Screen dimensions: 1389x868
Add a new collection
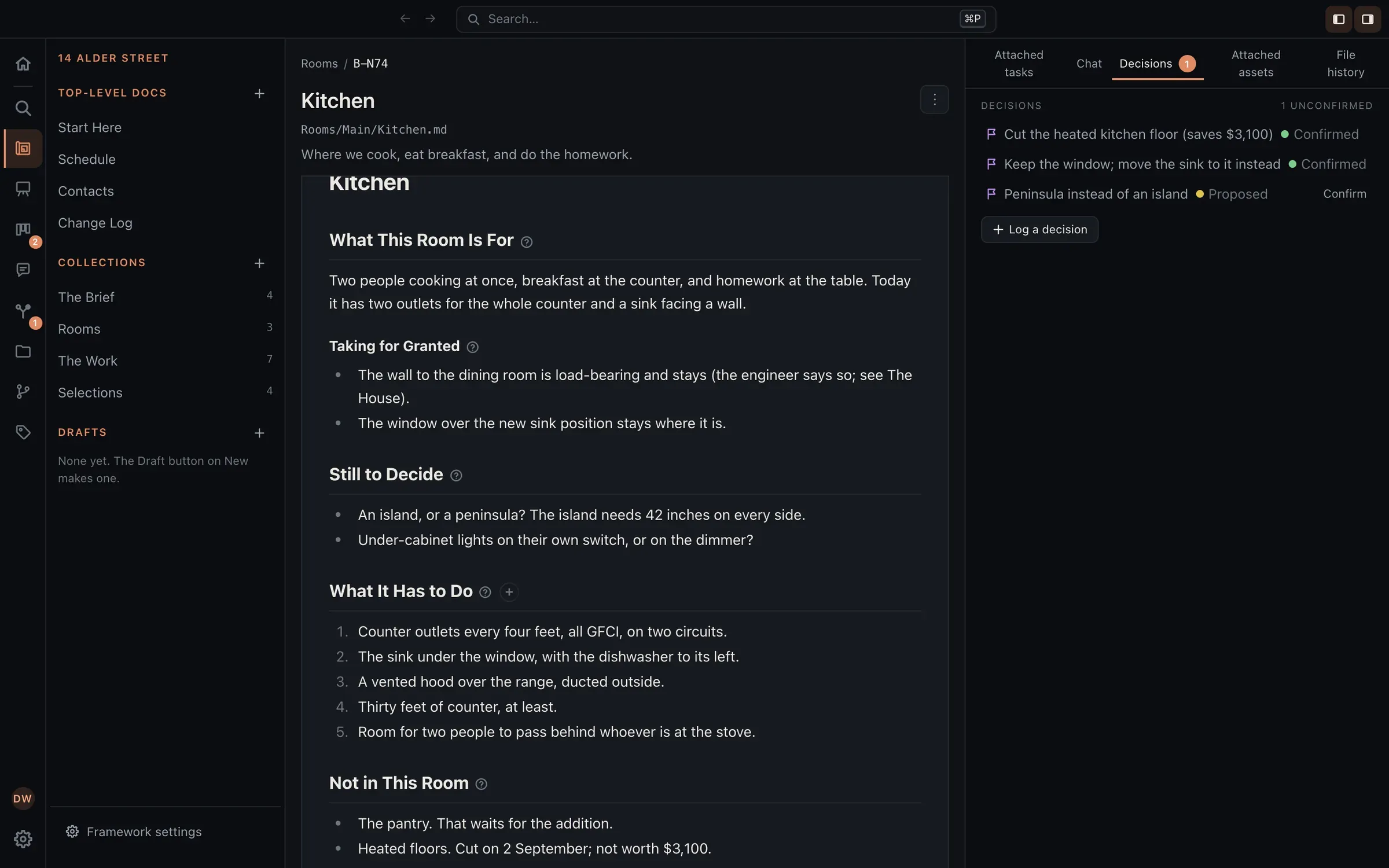pos(259,263)
